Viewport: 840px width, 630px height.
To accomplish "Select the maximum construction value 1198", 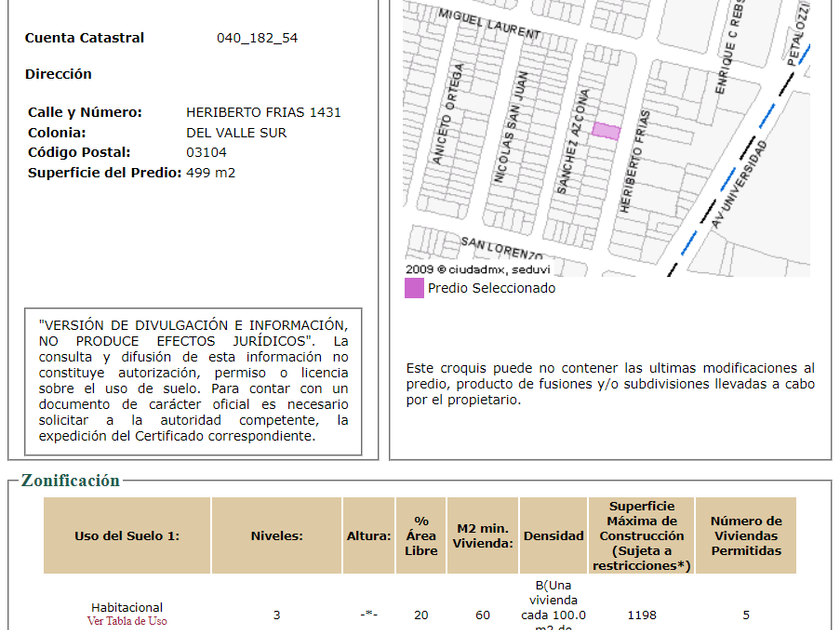I will pos(642,615).
